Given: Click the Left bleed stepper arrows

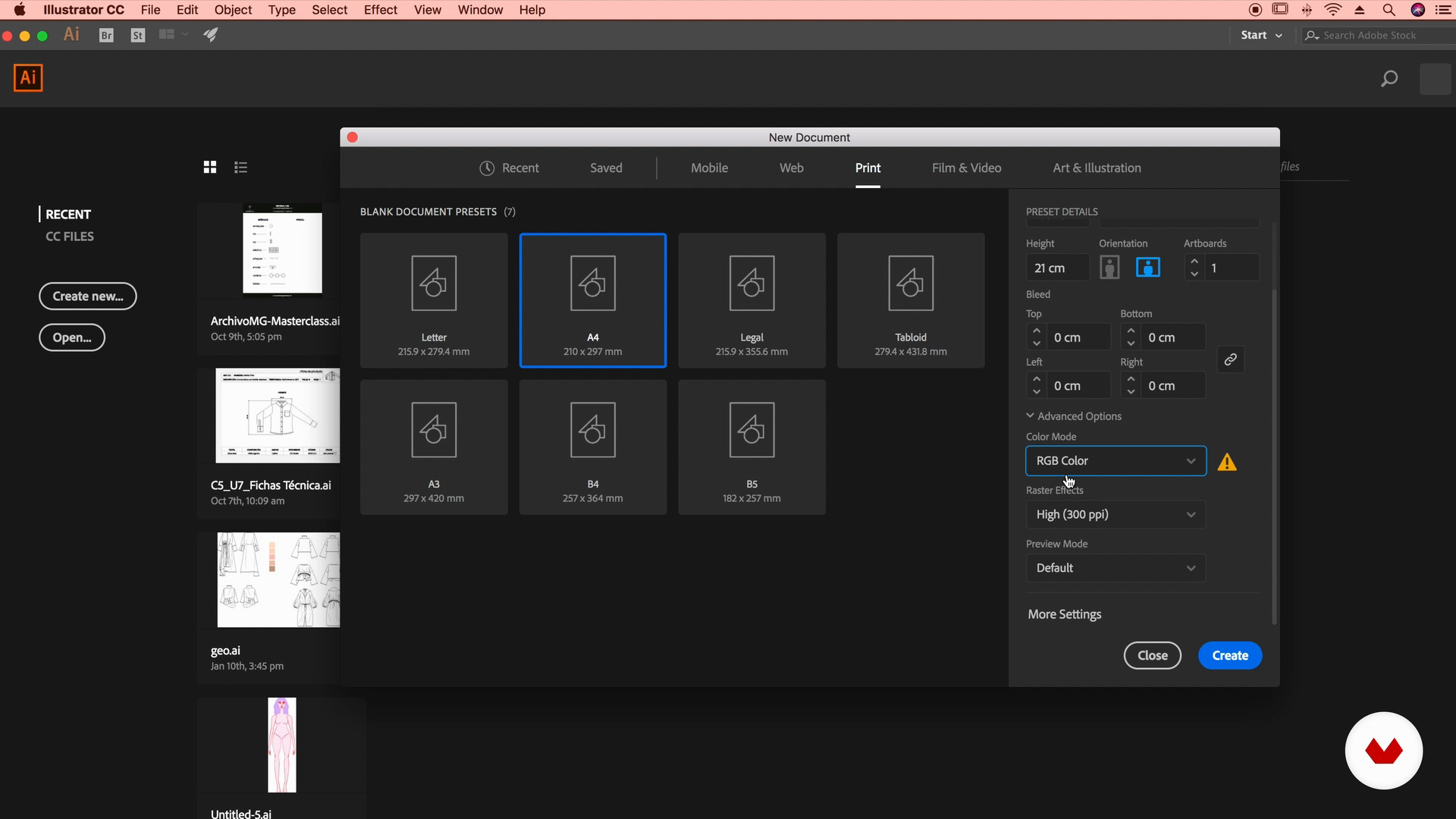Looking at the screenshot, I should (1037, 385).
